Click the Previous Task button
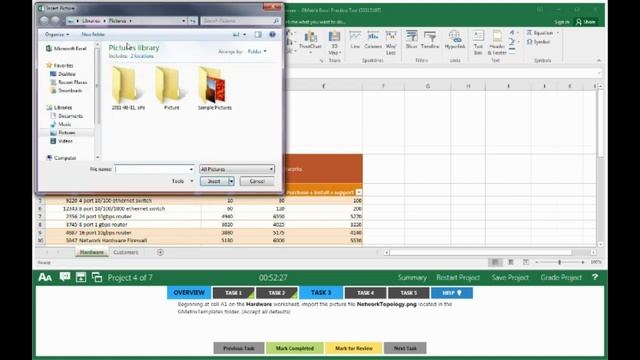 (x=239, y=348)
